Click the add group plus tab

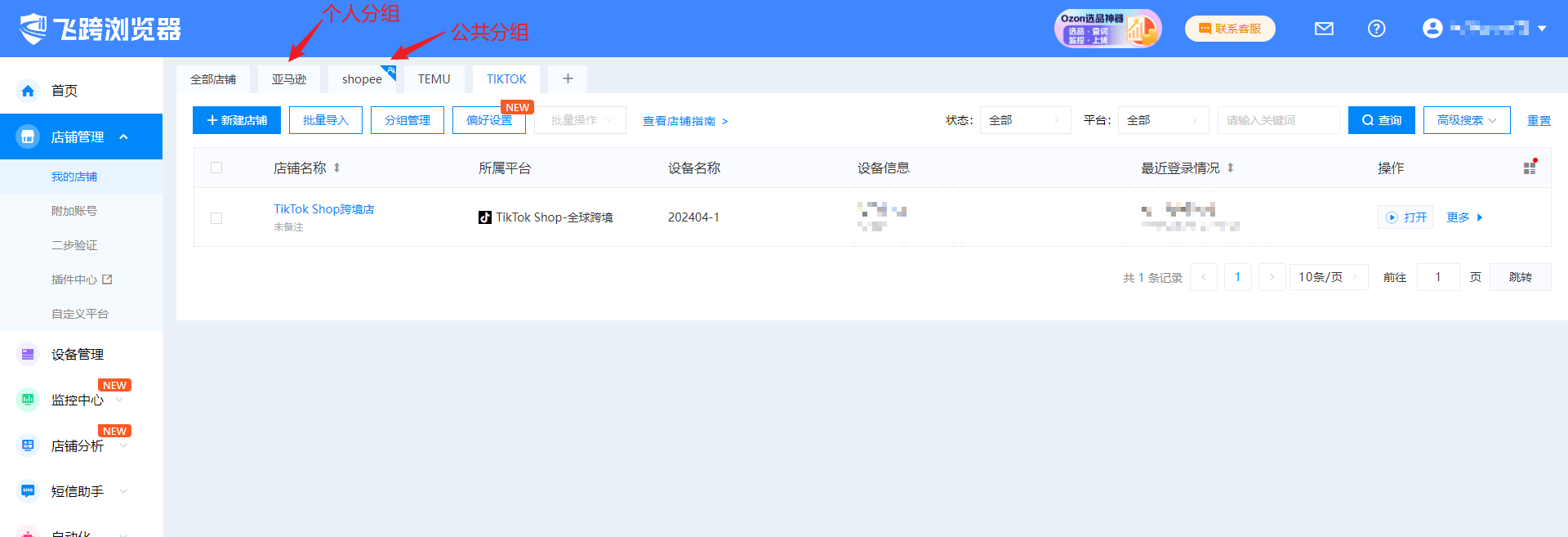tap(568, 78)
